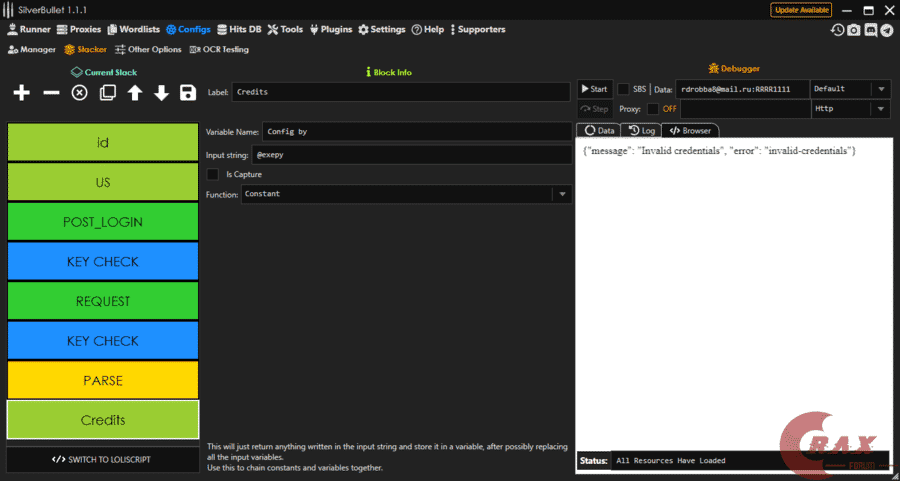Edit the debugger Data field

click(x=742, y=89)
